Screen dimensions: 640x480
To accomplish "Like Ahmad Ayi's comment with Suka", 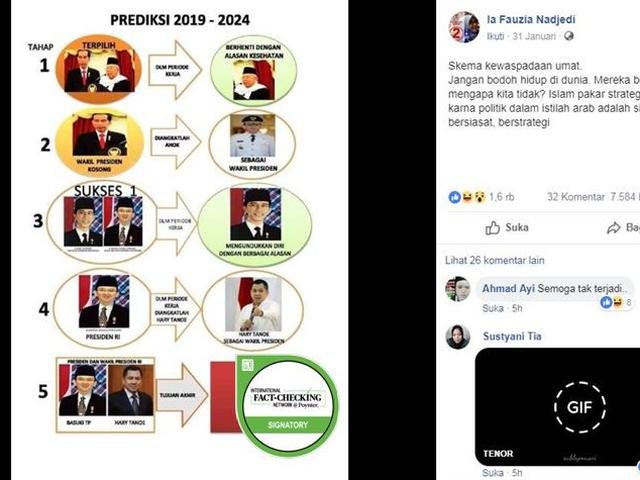I will pos(493,308).
